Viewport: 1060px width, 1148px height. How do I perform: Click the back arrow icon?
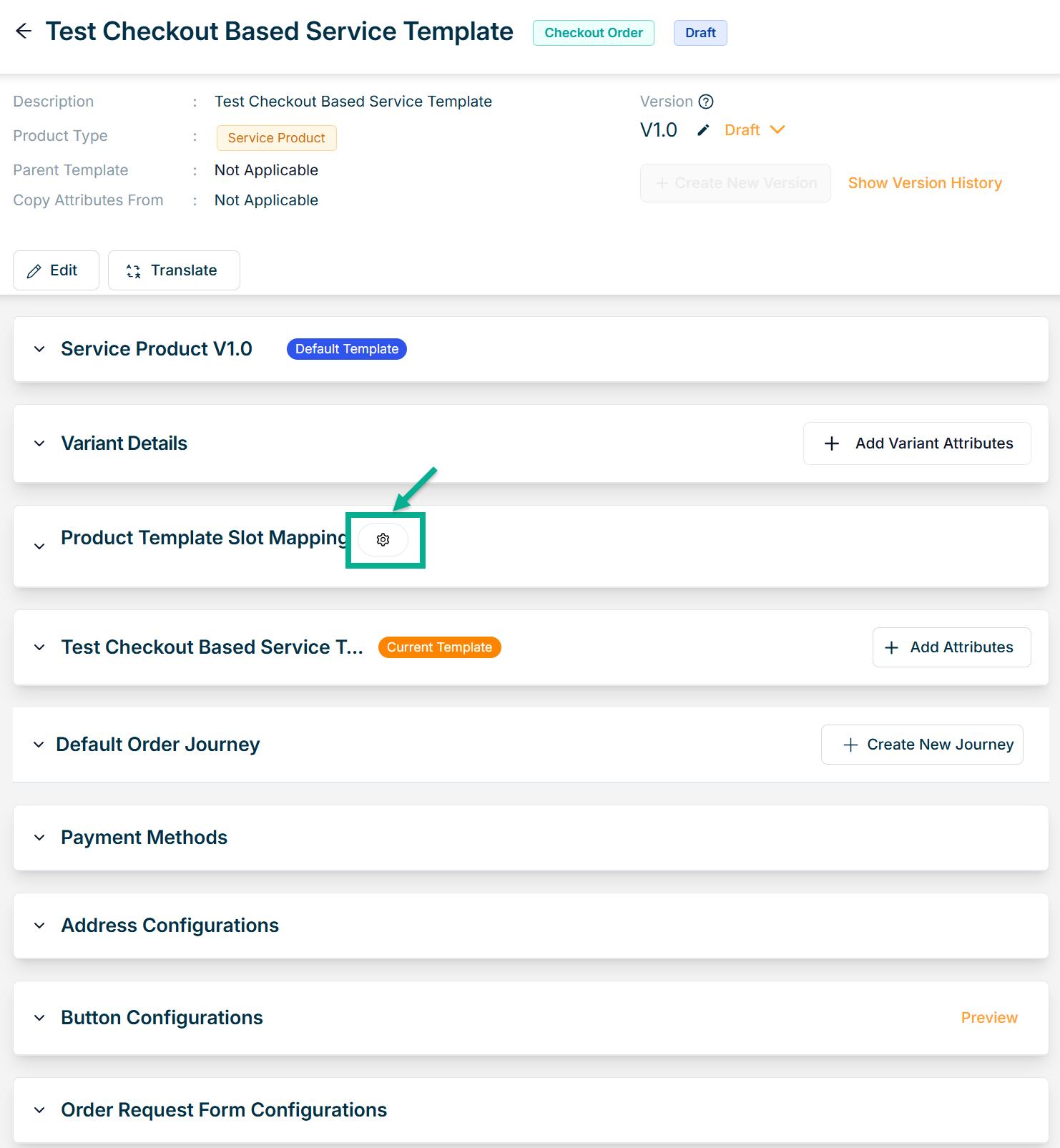pyautogui.click(x=24, y=31)
